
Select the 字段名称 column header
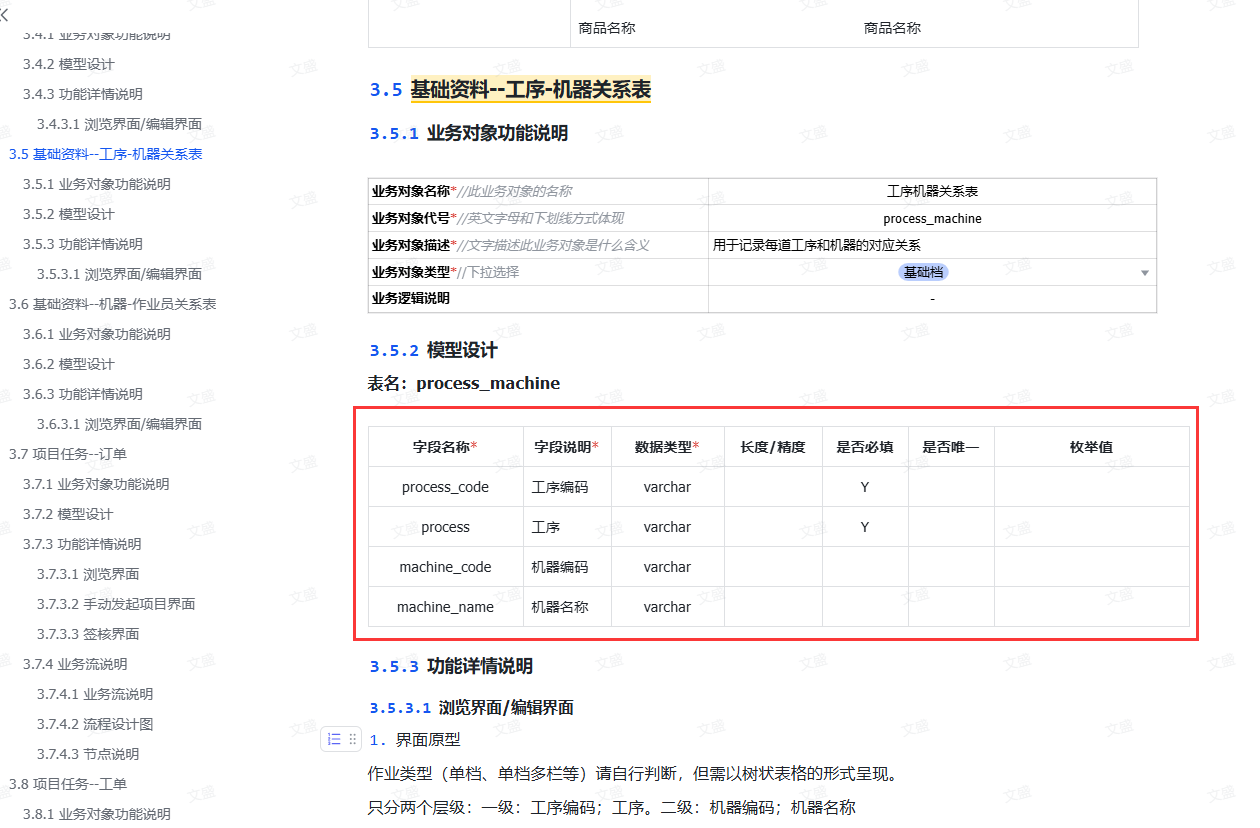(x=446, y=447)
